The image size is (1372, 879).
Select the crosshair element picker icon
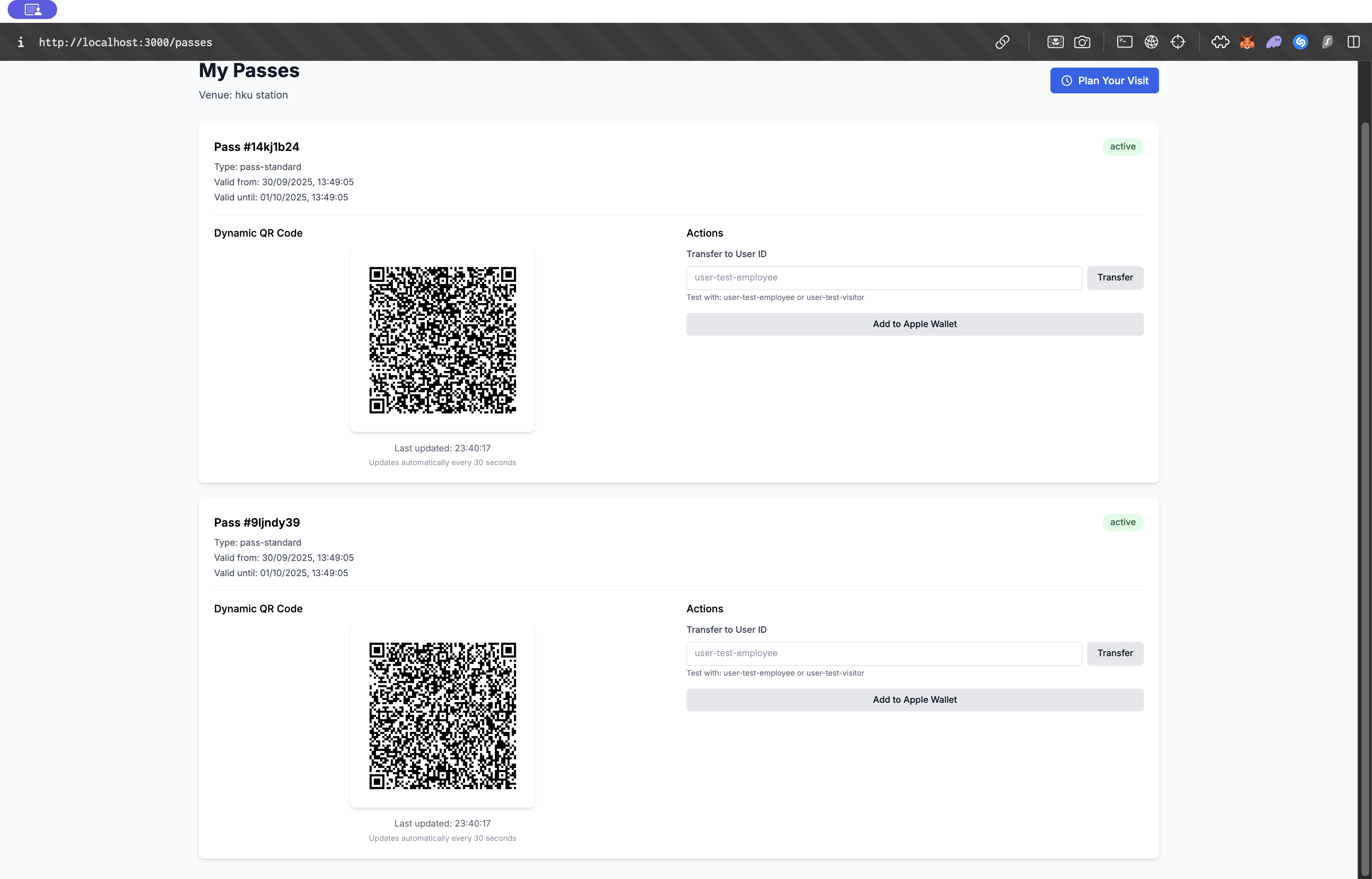(1177, 42)
